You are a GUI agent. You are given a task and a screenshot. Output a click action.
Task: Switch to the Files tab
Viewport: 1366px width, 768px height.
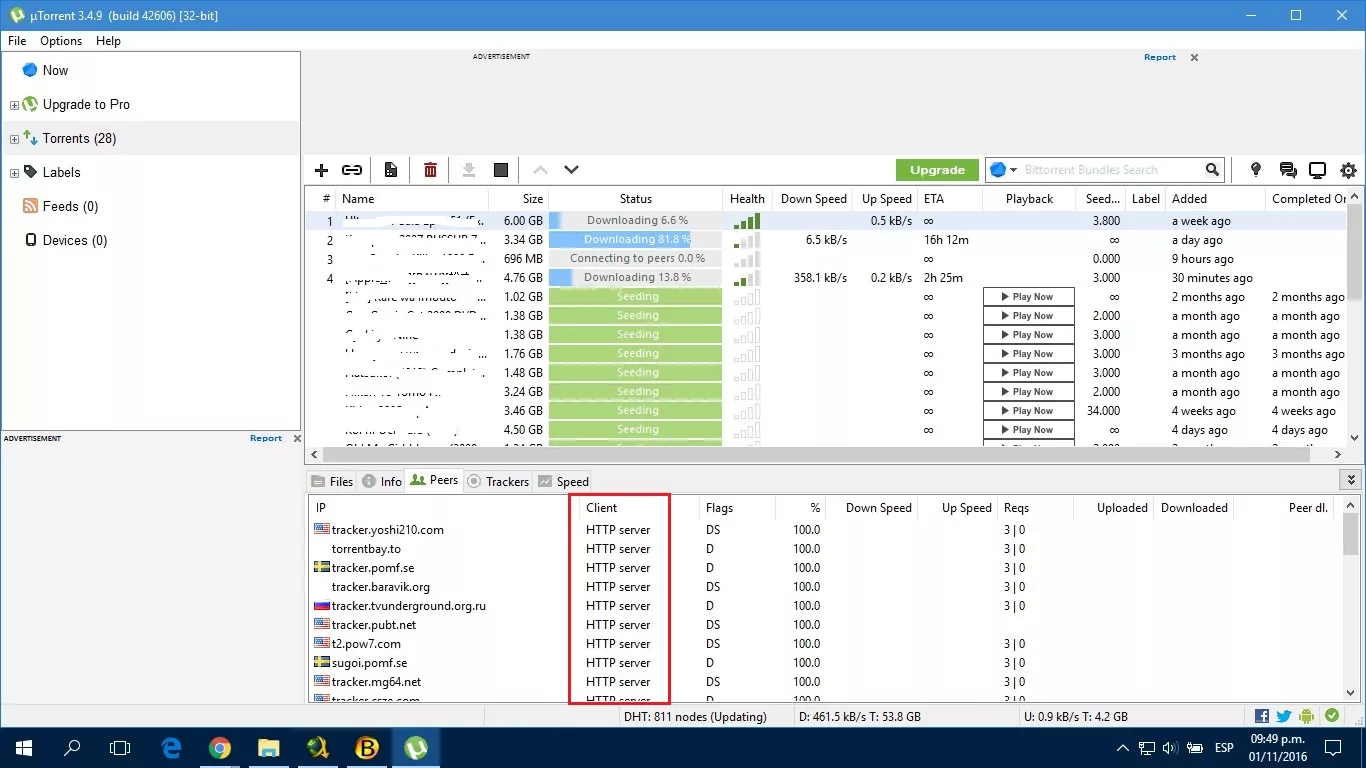click(332, 481)
